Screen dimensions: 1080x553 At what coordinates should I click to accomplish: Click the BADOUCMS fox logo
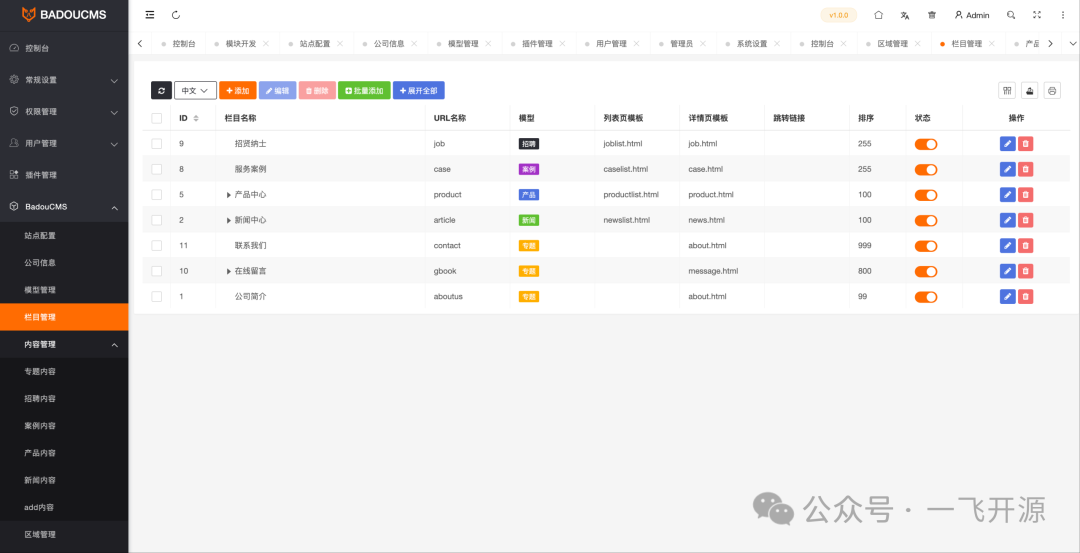[28, 14]
